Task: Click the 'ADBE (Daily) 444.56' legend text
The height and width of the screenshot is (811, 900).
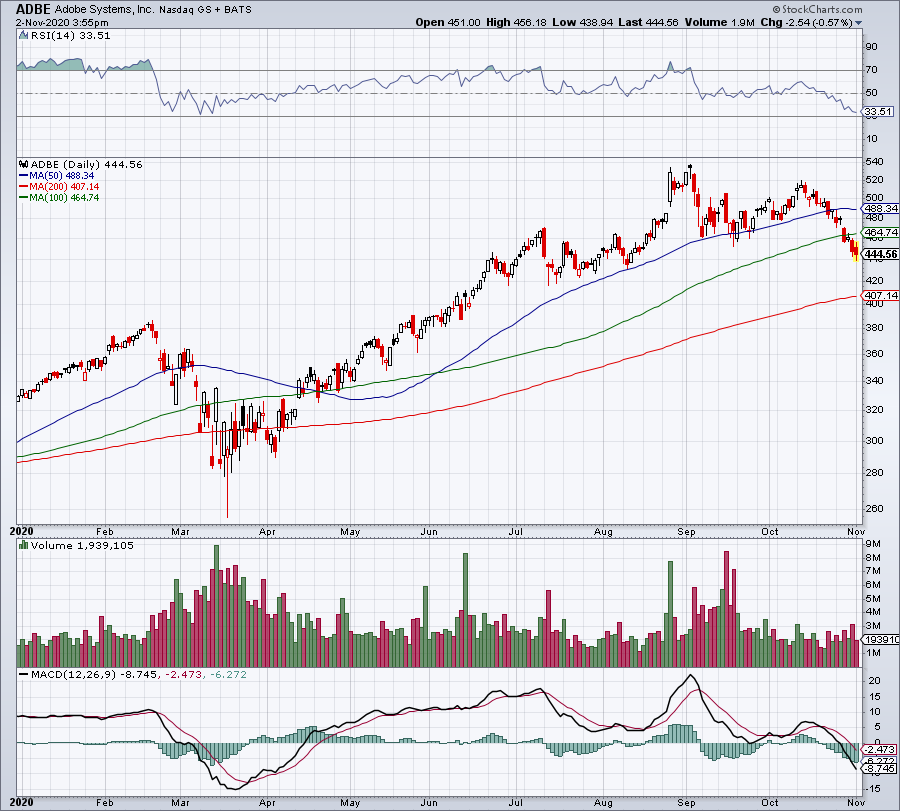Action: [86, 164]
